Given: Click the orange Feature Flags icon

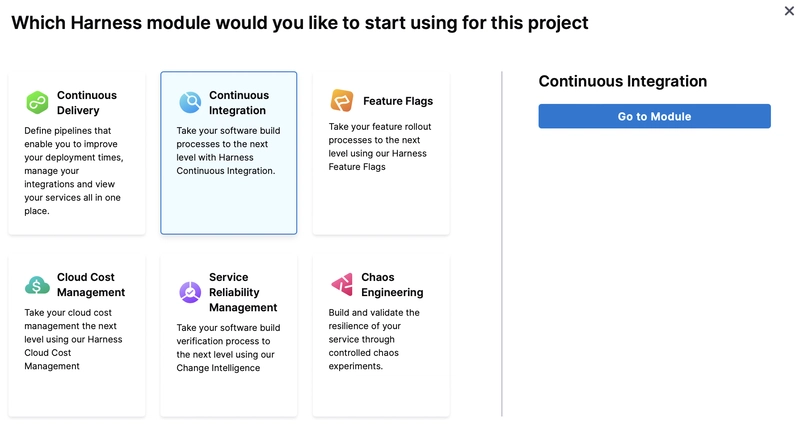Looking at the screenshot, I should click(342, 100).
